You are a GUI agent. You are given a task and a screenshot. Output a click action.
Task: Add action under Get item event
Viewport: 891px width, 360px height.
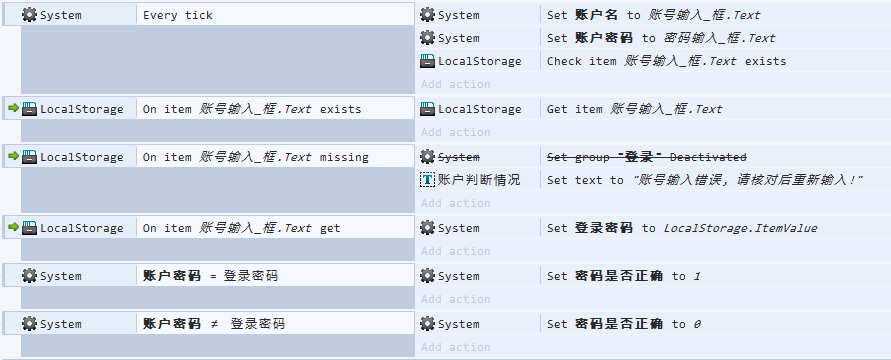456,132
